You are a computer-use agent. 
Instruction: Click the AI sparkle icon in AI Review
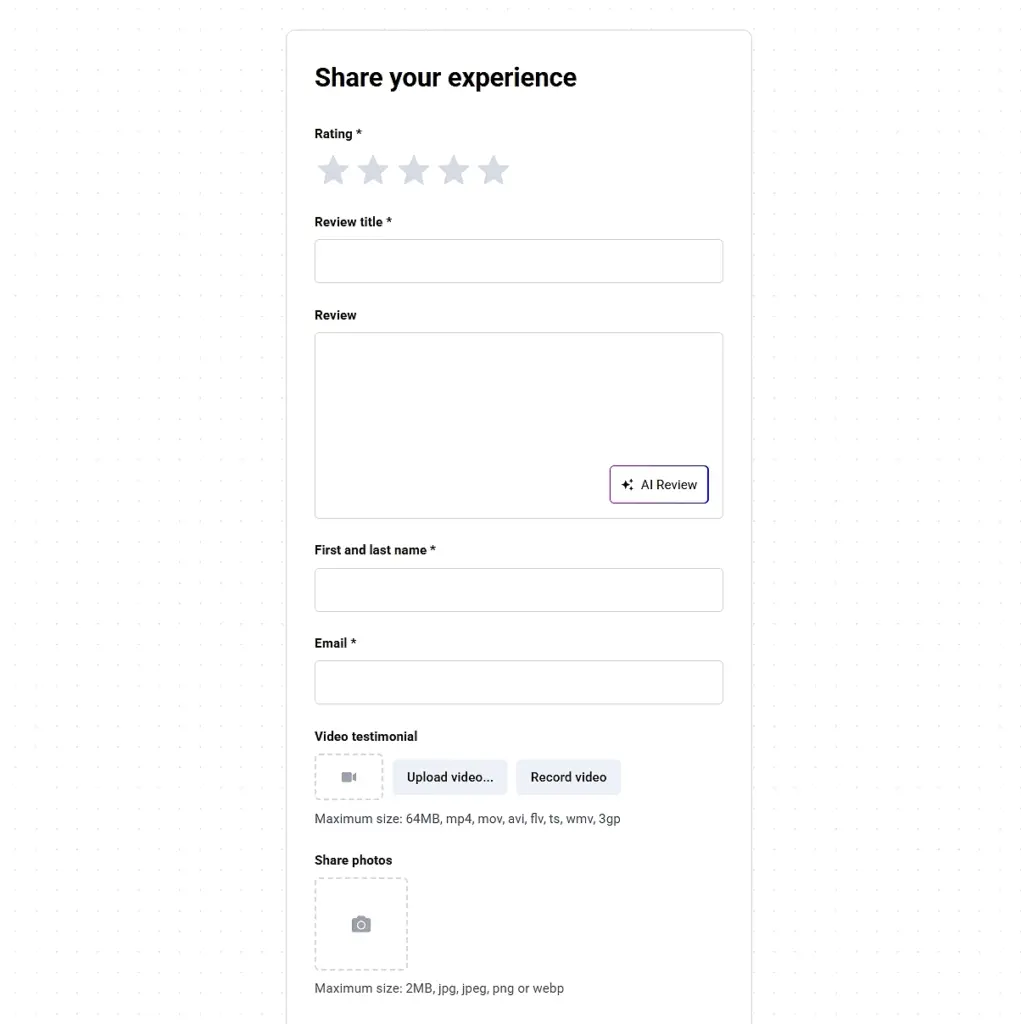coord(627,484)
